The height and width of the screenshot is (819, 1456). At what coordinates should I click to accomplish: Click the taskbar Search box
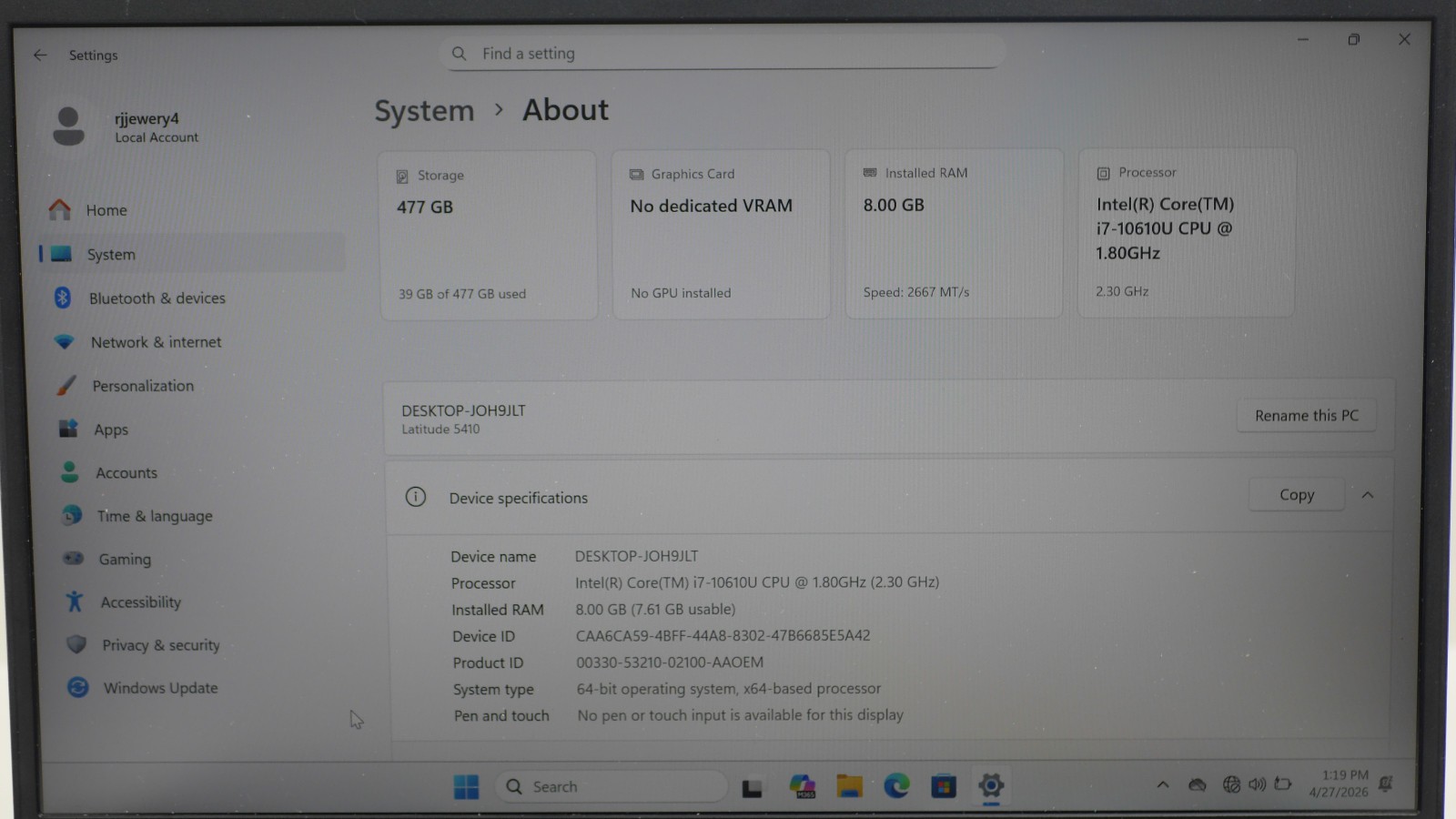[612, 786]
